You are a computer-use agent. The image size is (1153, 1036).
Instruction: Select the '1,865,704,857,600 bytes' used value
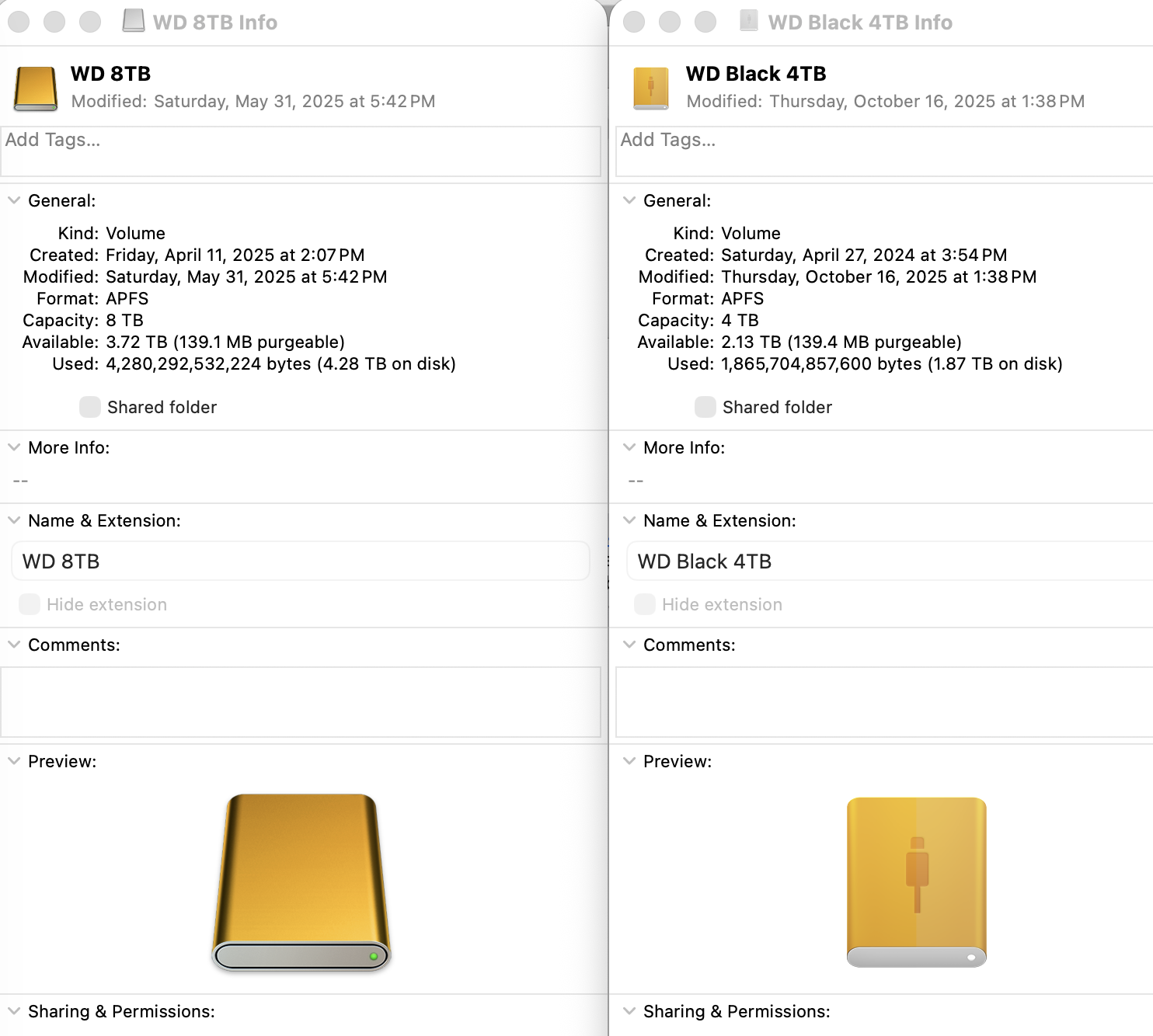coord(821,363)
